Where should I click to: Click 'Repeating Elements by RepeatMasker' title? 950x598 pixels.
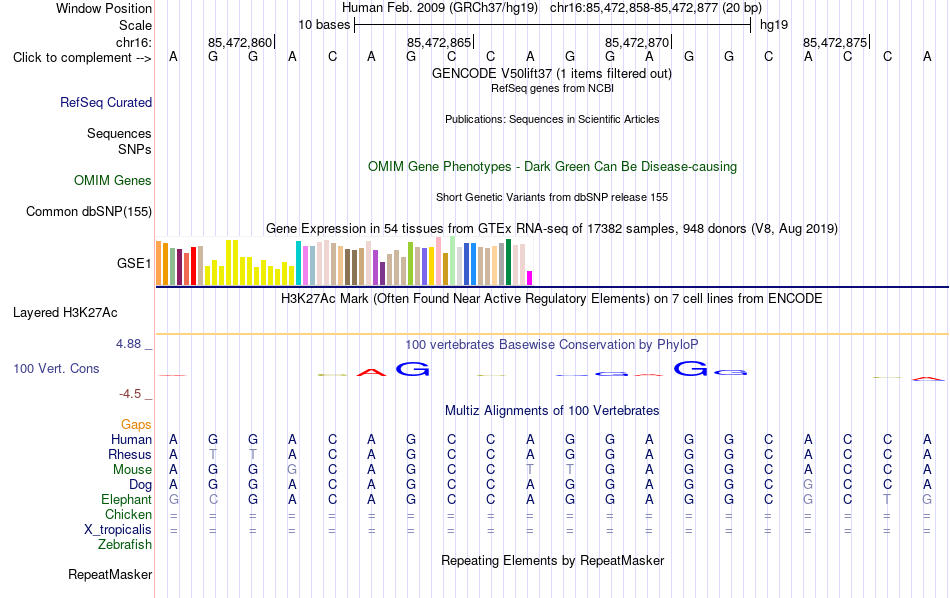point(552,561)
